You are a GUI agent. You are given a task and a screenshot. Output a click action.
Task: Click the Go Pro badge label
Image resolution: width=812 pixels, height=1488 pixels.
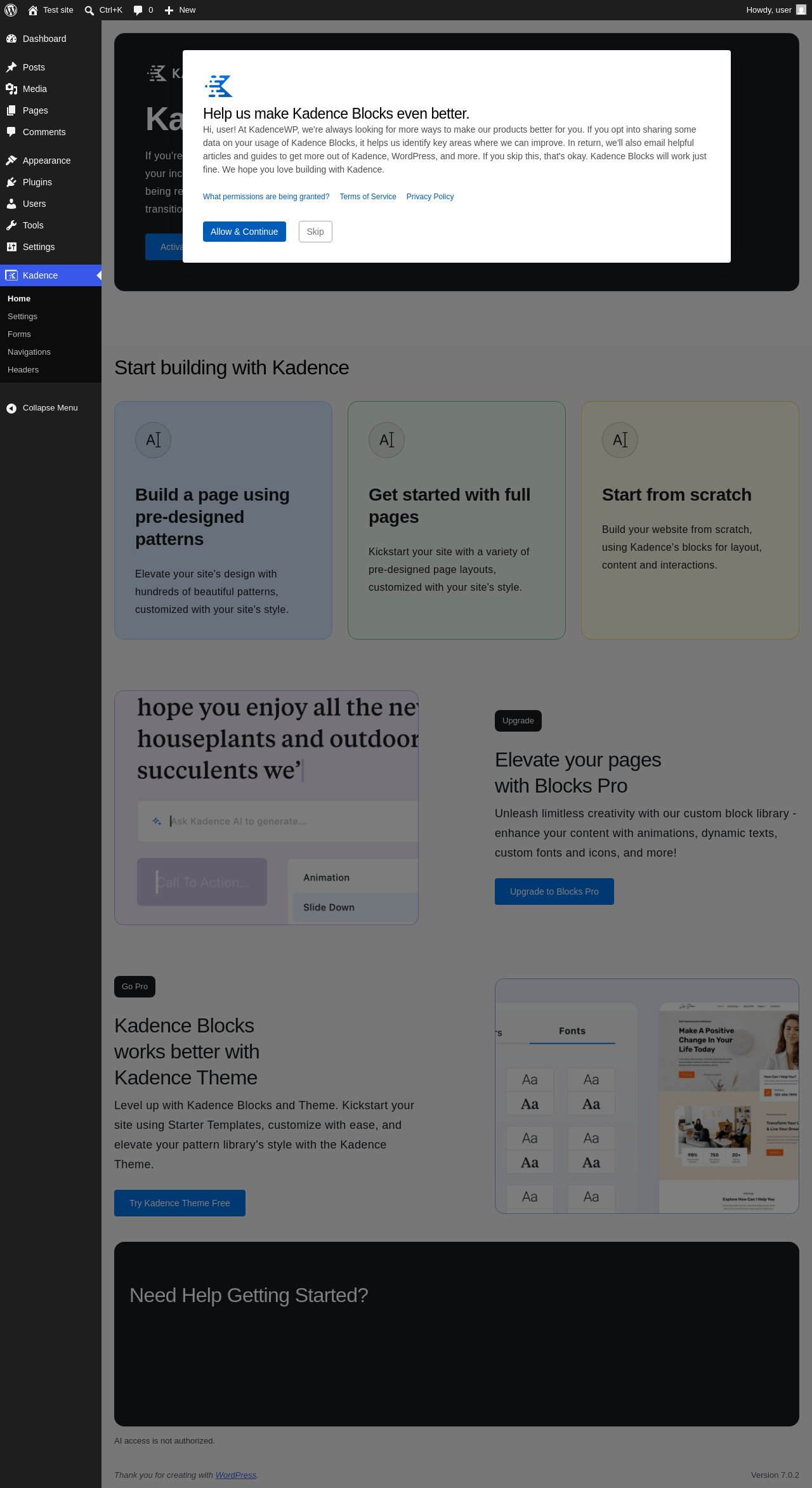pyautogui.click(x=134, y=987)
